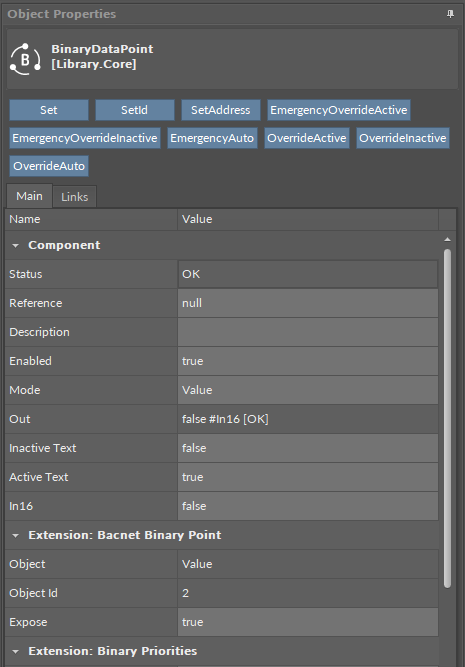The width and height of the screenshot is (465, 667).
Task: Click the OverrideAuto button
Action: click(49, 166)
